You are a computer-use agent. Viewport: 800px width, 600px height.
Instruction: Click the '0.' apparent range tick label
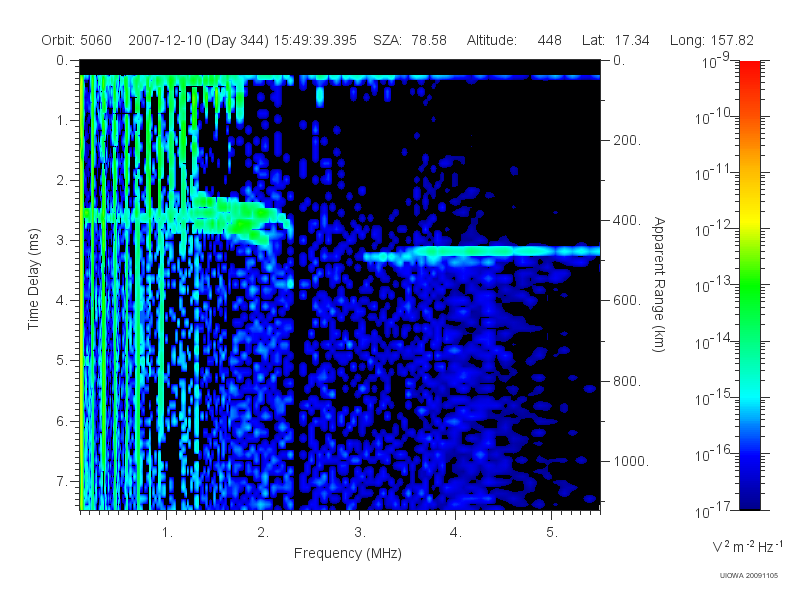(x=619, y=60)
